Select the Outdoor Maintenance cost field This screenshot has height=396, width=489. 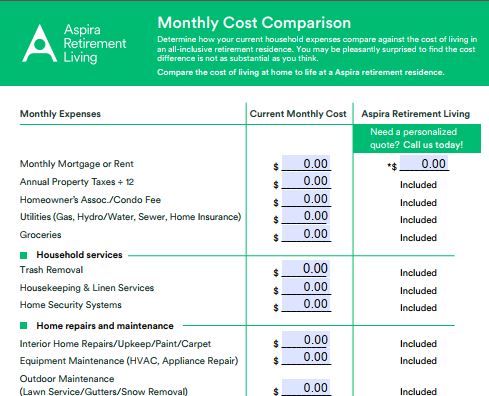(306, 388)
